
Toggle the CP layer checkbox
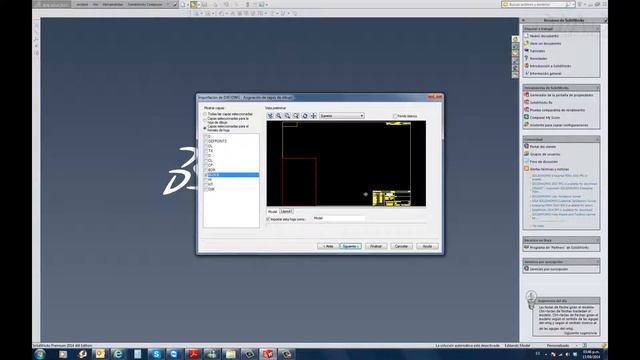pos(206,165)
